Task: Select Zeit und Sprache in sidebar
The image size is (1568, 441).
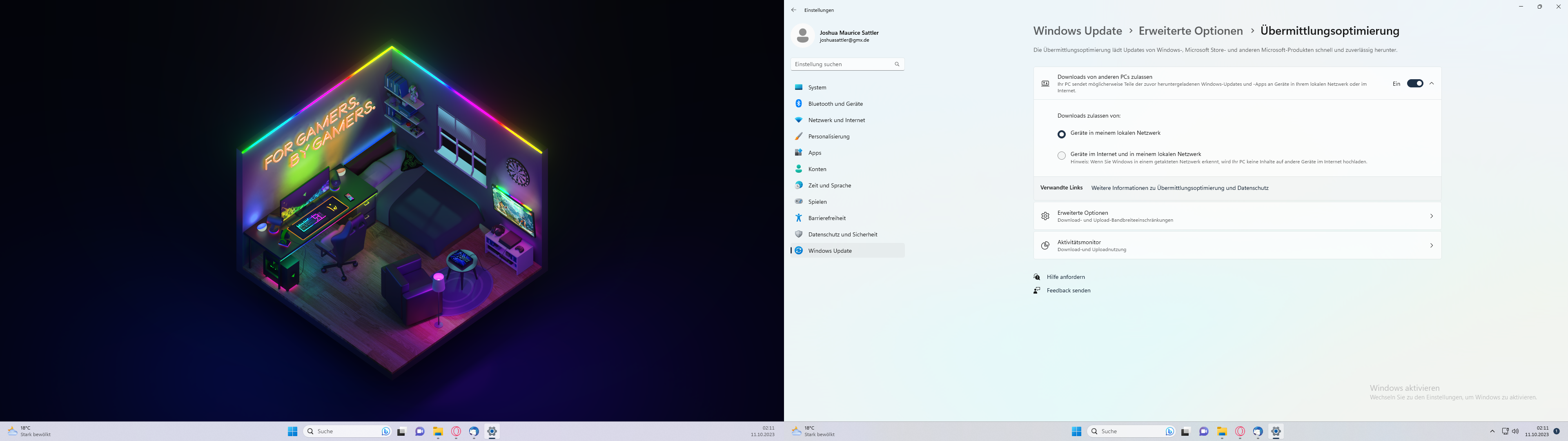Action: click(x=847, y=186)
